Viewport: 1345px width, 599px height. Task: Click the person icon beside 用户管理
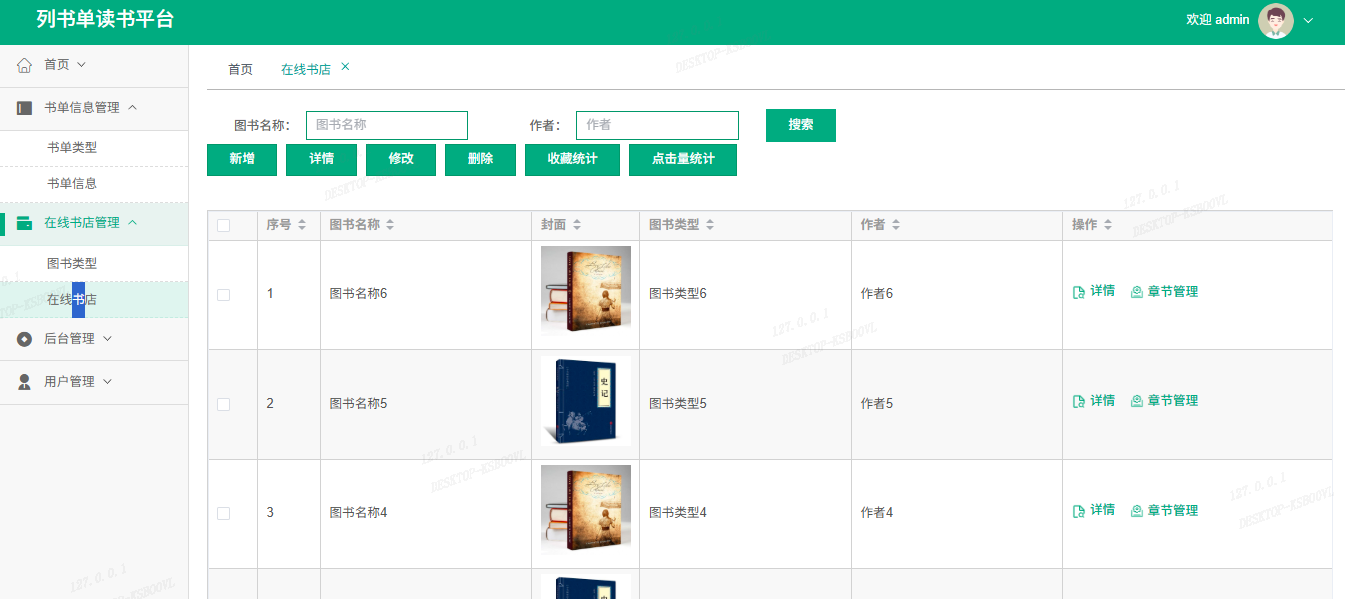pos(25,382)
